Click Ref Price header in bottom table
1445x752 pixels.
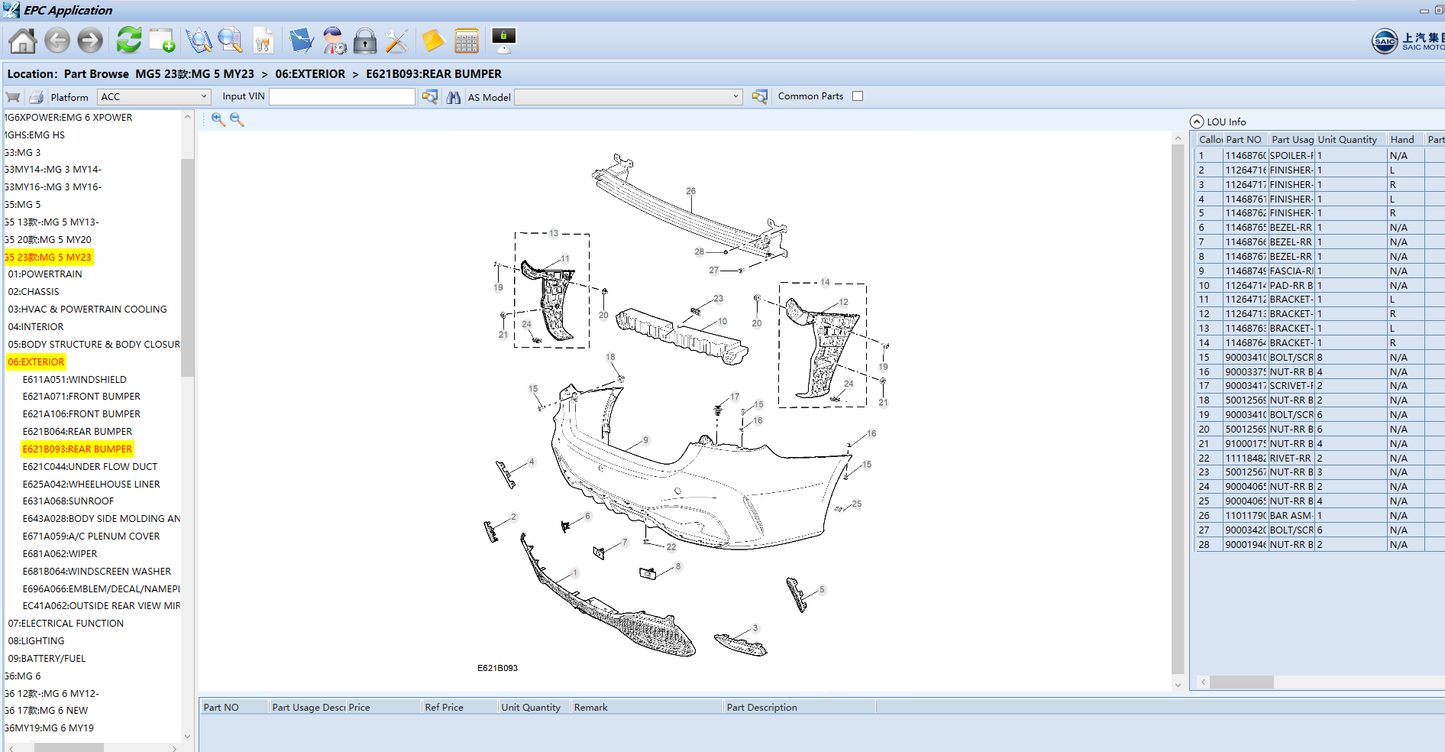[x=459, y=707]
